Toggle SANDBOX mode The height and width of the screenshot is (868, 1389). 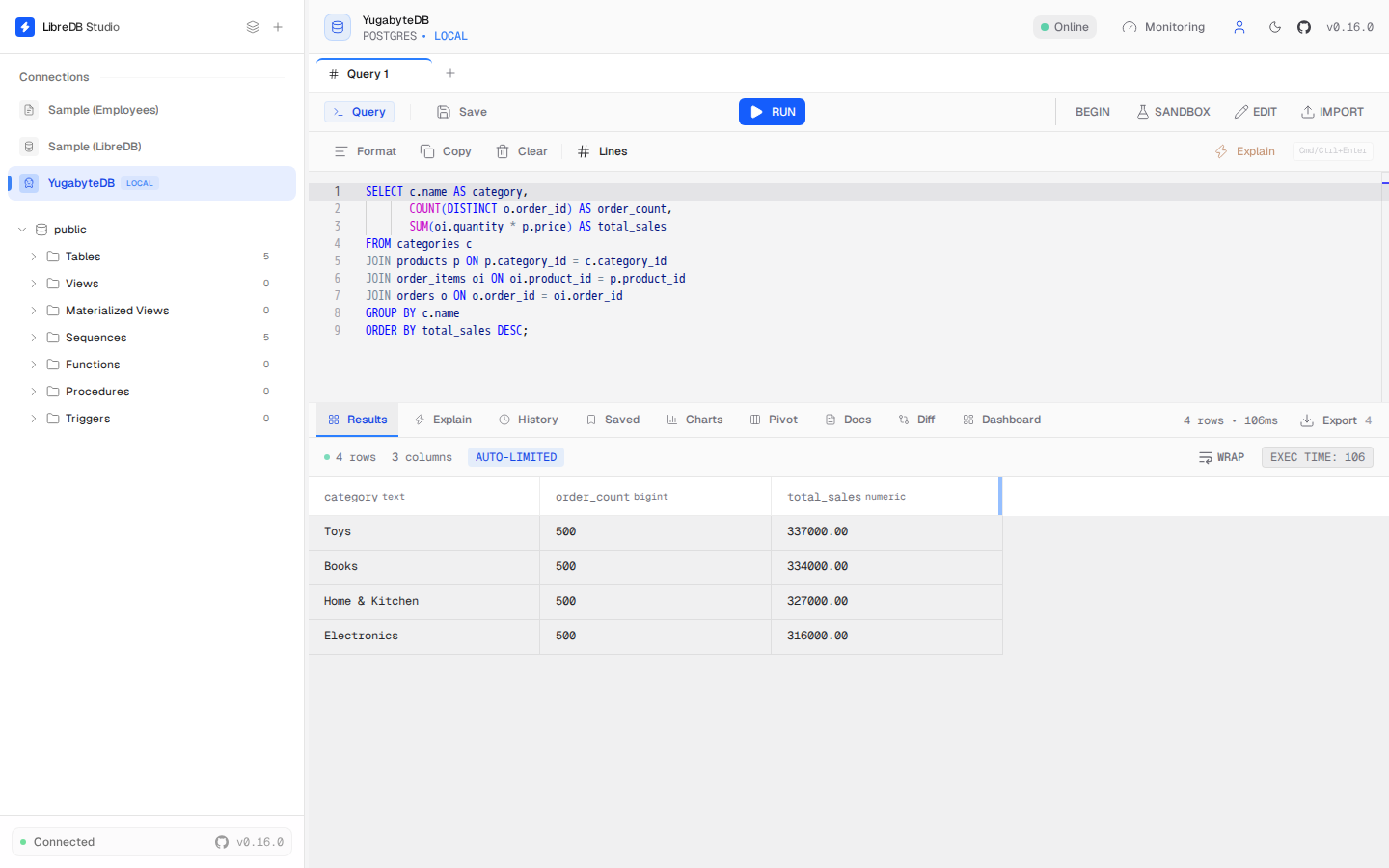(1173, 112)
